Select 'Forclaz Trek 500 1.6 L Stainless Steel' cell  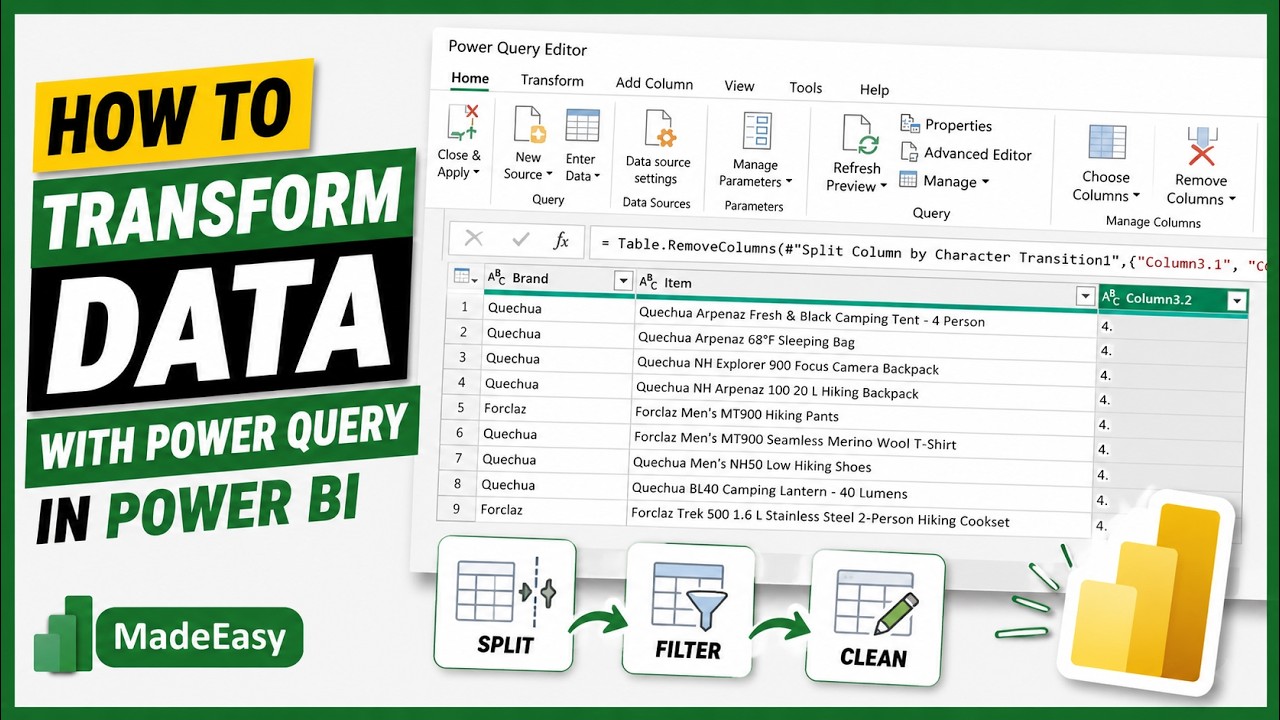[x=860, y=519]
